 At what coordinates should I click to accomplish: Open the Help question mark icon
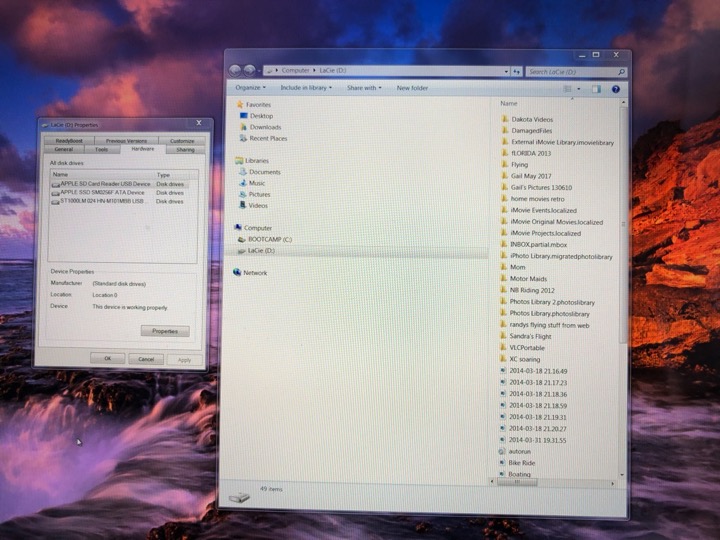[x=616, y=89]
